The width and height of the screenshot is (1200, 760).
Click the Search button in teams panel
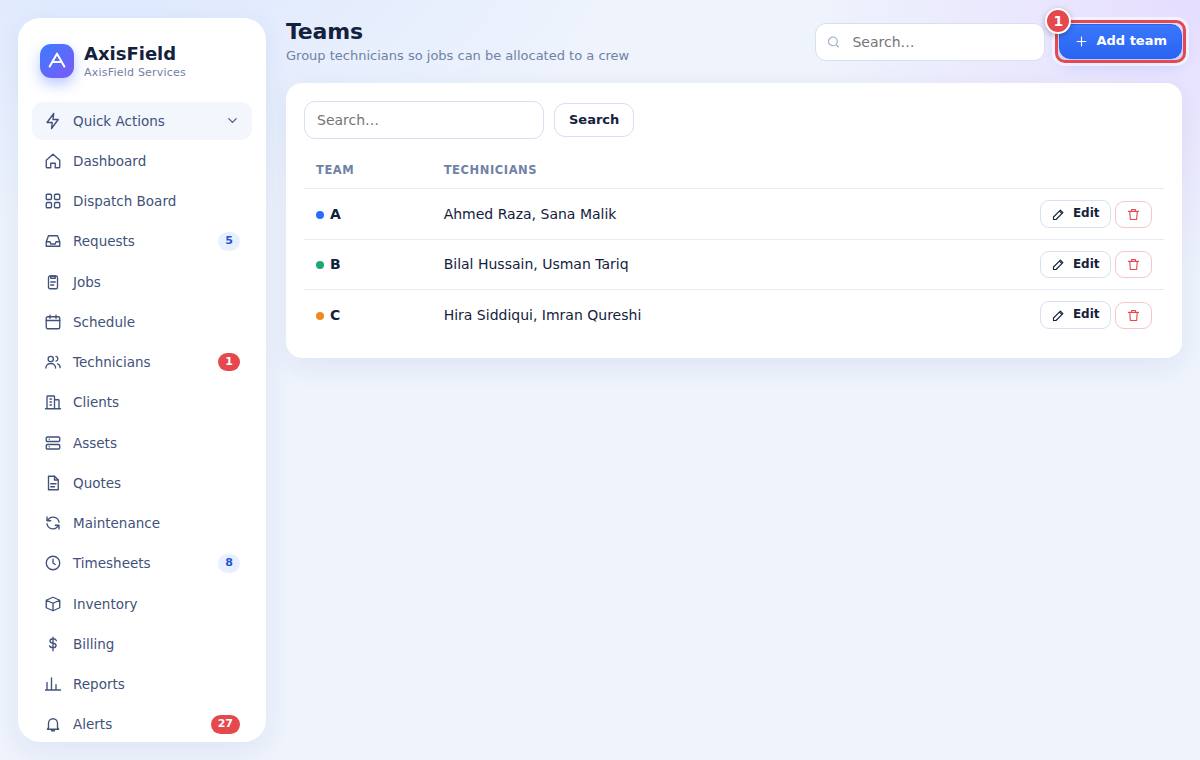(x=594, y=120)
